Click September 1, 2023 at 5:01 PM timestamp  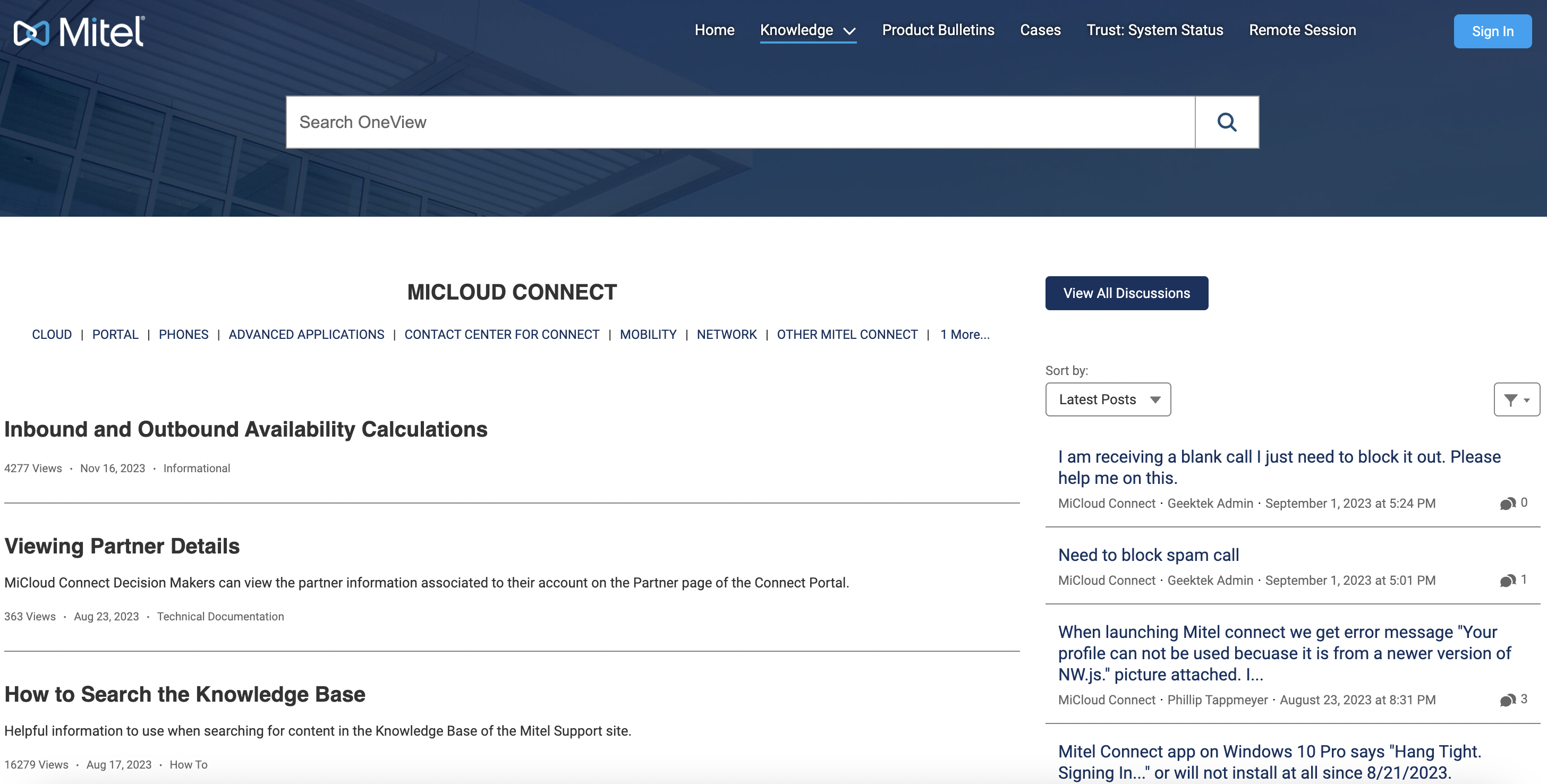[1350, 581]
